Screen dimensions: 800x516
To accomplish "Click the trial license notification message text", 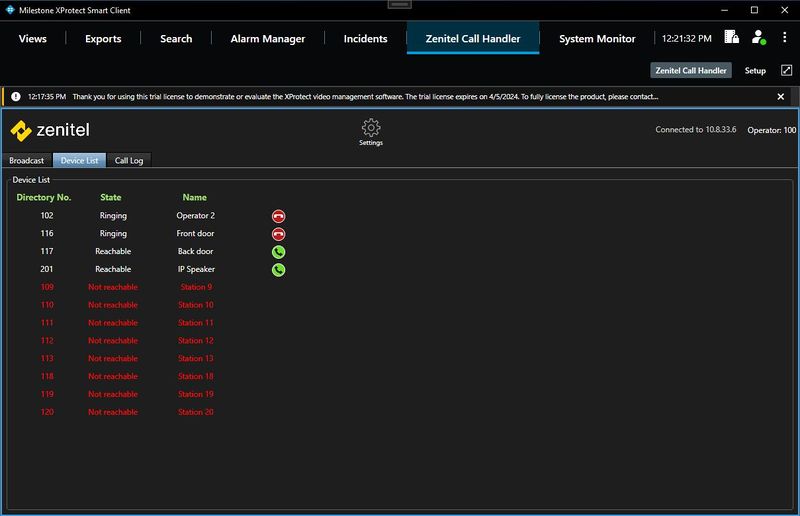I will [x=365, y=96].
